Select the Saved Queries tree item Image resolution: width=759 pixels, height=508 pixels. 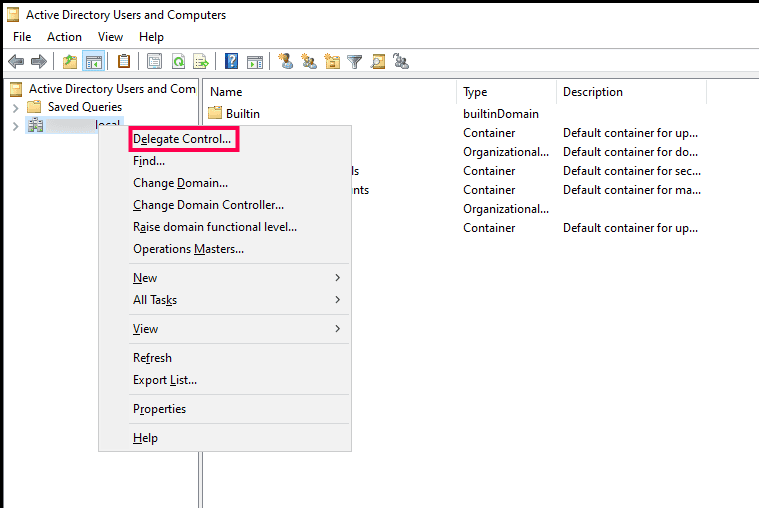pos(85,107)
